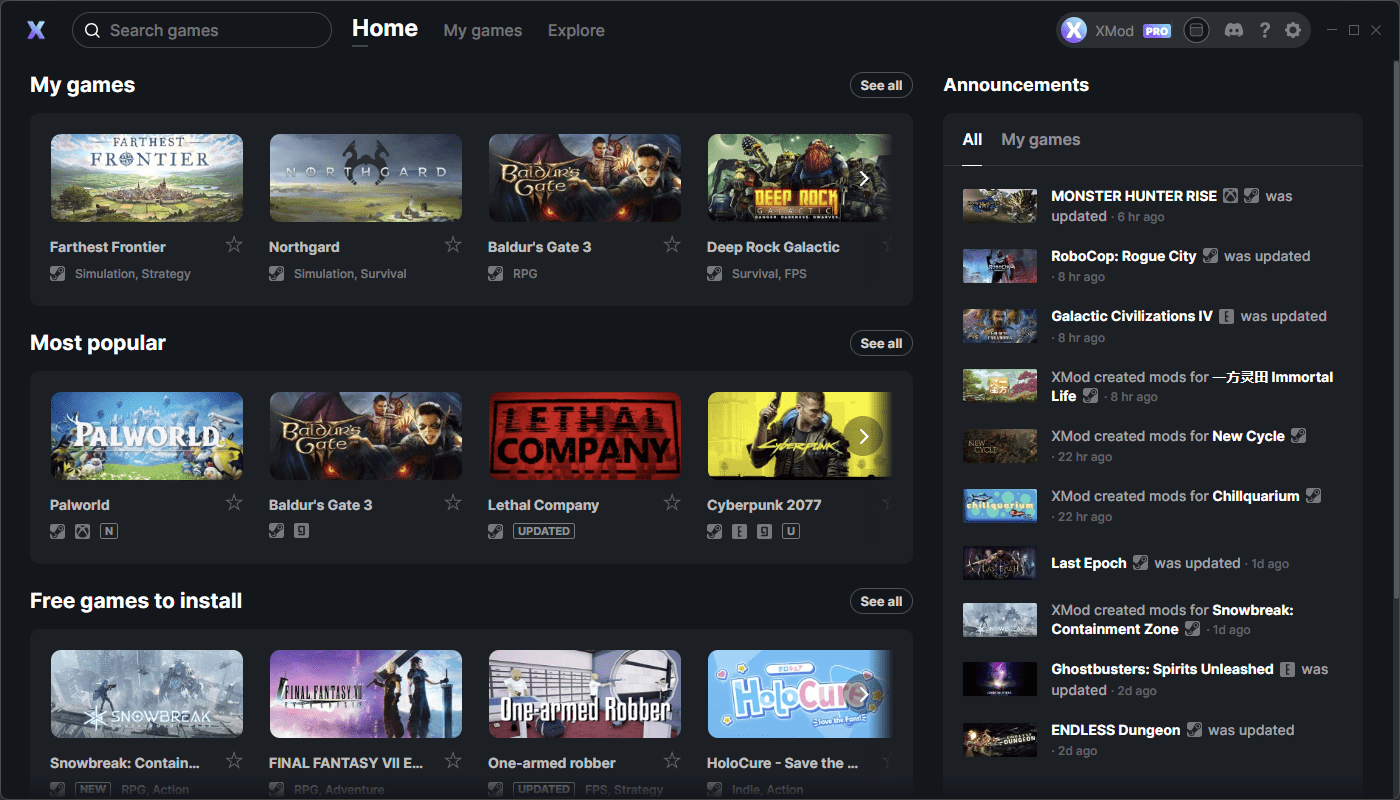Show next games in Most popular carousel
Viewport: 1400px width, 800px height.
(x=863, y=436)
